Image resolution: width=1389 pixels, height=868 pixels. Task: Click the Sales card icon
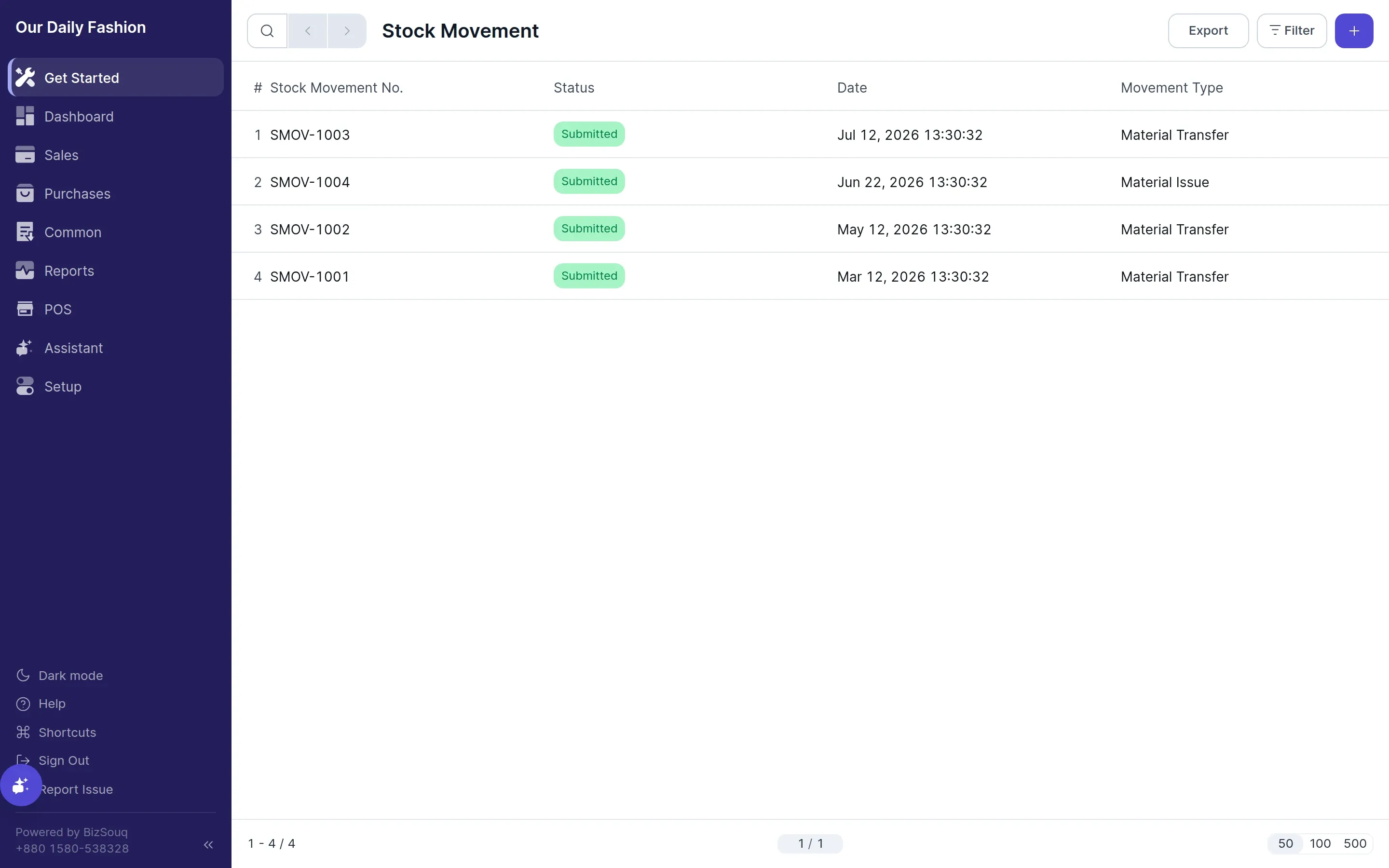point(25,154)
